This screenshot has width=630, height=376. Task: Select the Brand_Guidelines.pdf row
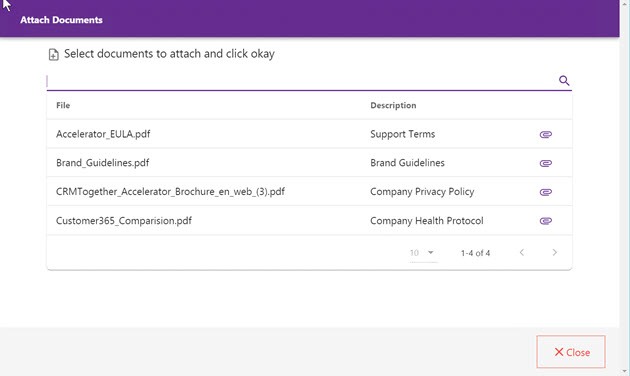(309, 163)
